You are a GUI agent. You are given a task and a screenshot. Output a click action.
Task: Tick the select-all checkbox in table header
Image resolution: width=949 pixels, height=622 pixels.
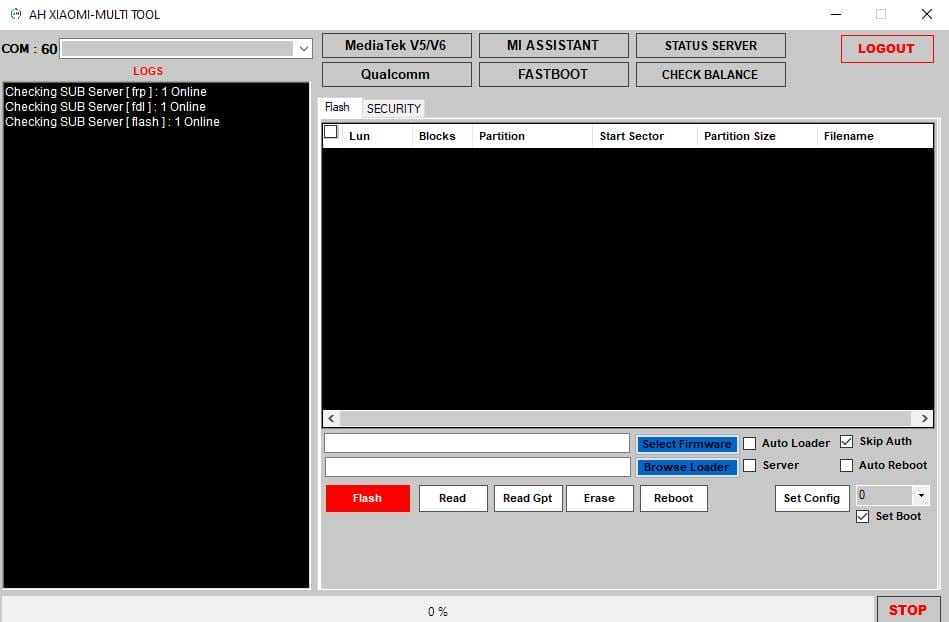[x=331, y=132]
